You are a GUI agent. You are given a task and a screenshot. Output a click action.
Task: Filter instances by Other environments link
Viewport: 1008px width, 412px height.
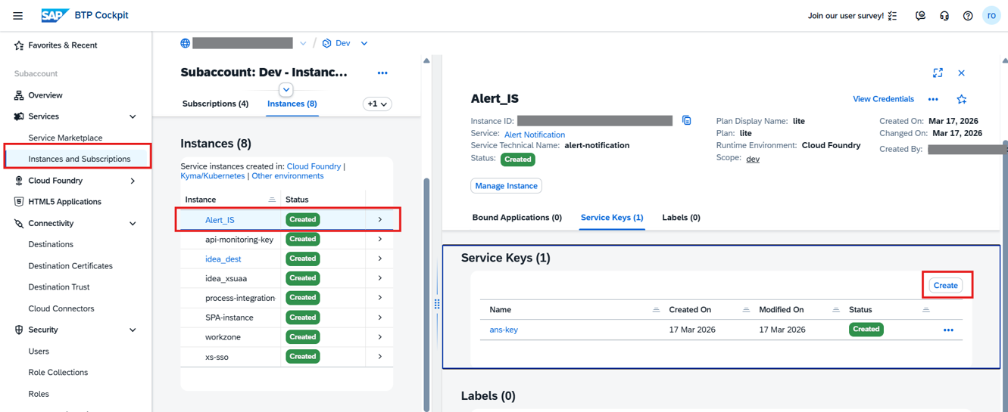click(287, 175)
